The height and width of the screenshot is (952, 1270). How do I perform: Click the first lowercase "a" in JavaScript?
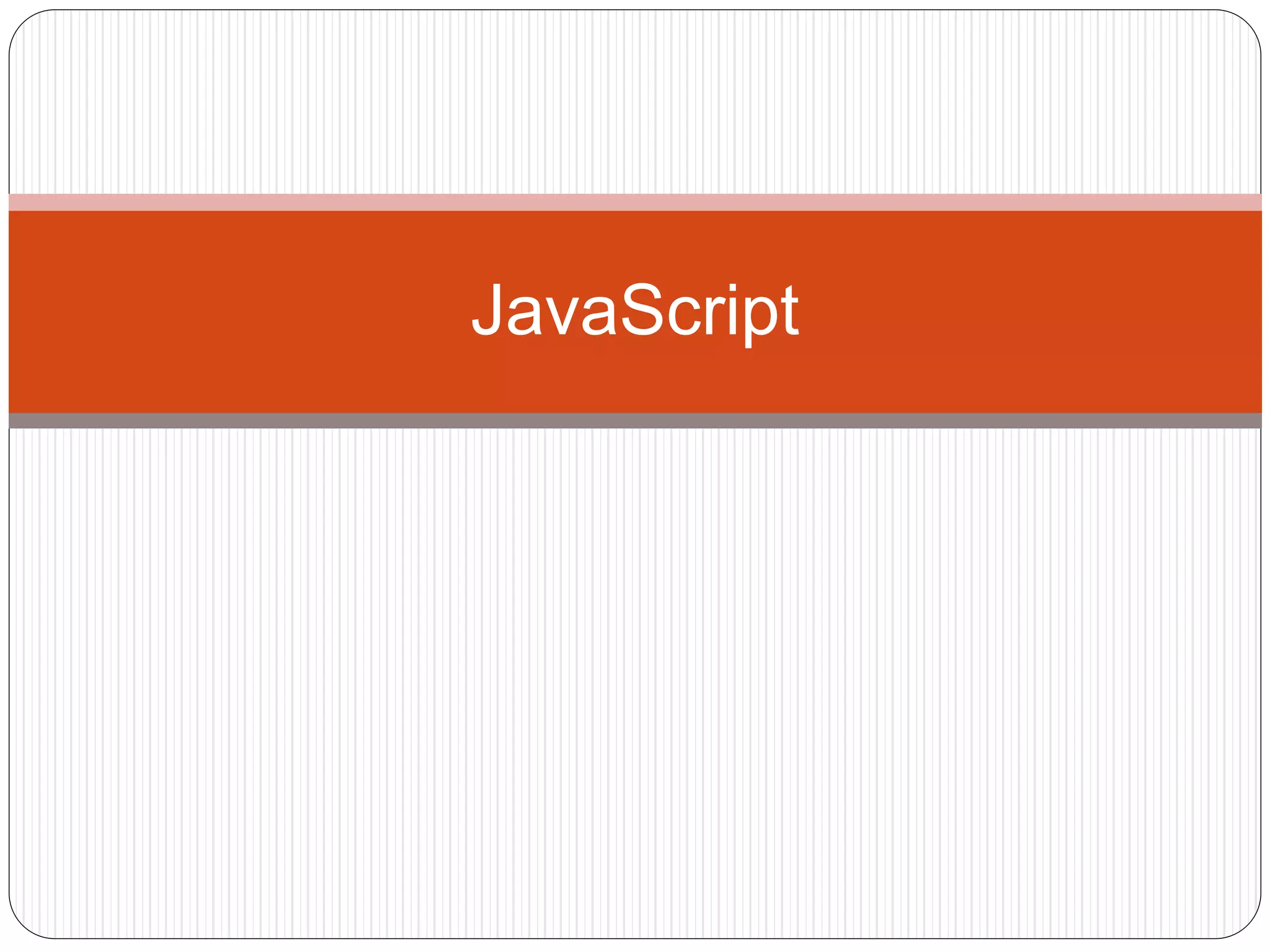point(525,317)
